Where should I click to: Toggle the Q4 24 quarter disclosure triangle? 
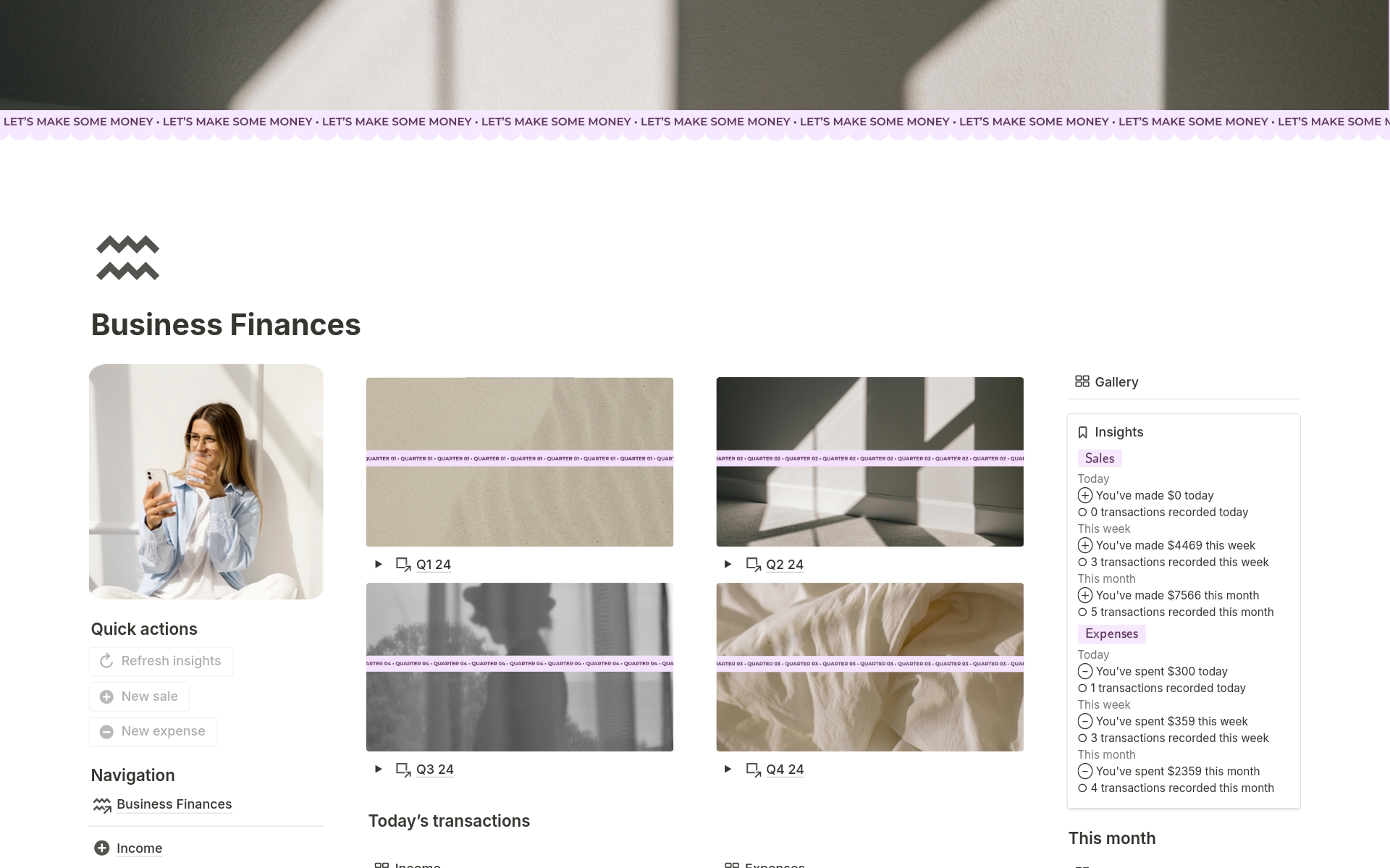pyautogui.click(x=728, y=769)
